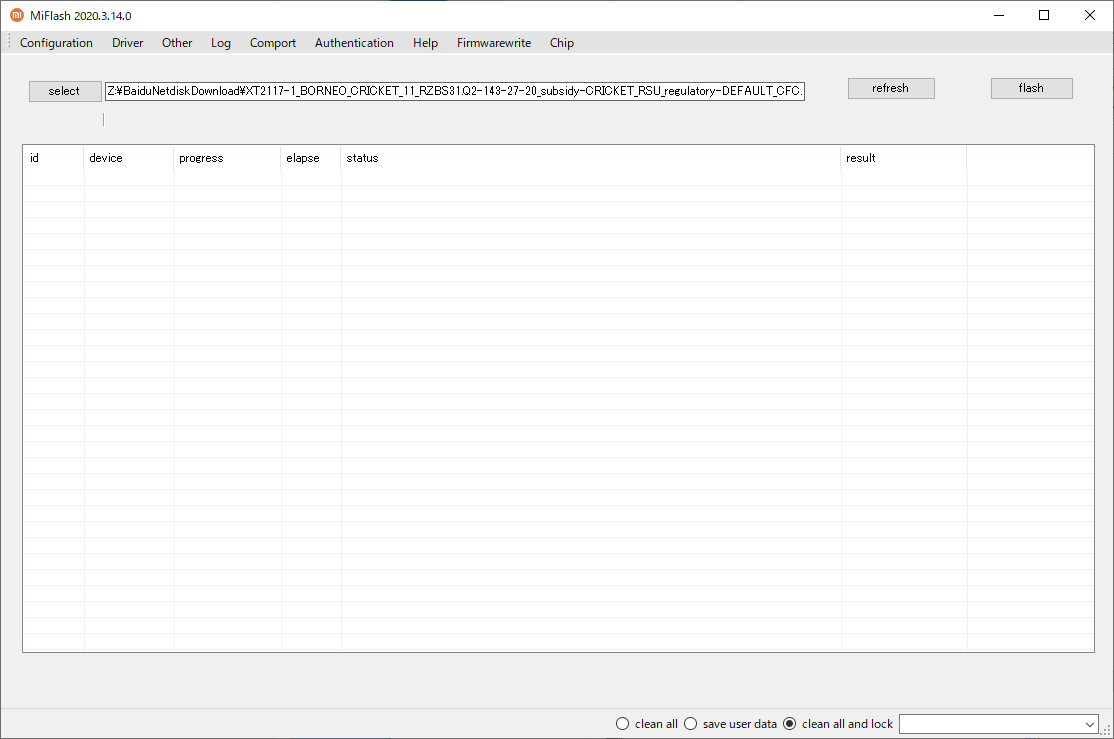Open the Driver menu
Viewport: 1114px width, 739px height.
pyautogui.click(x=127, y=43)
